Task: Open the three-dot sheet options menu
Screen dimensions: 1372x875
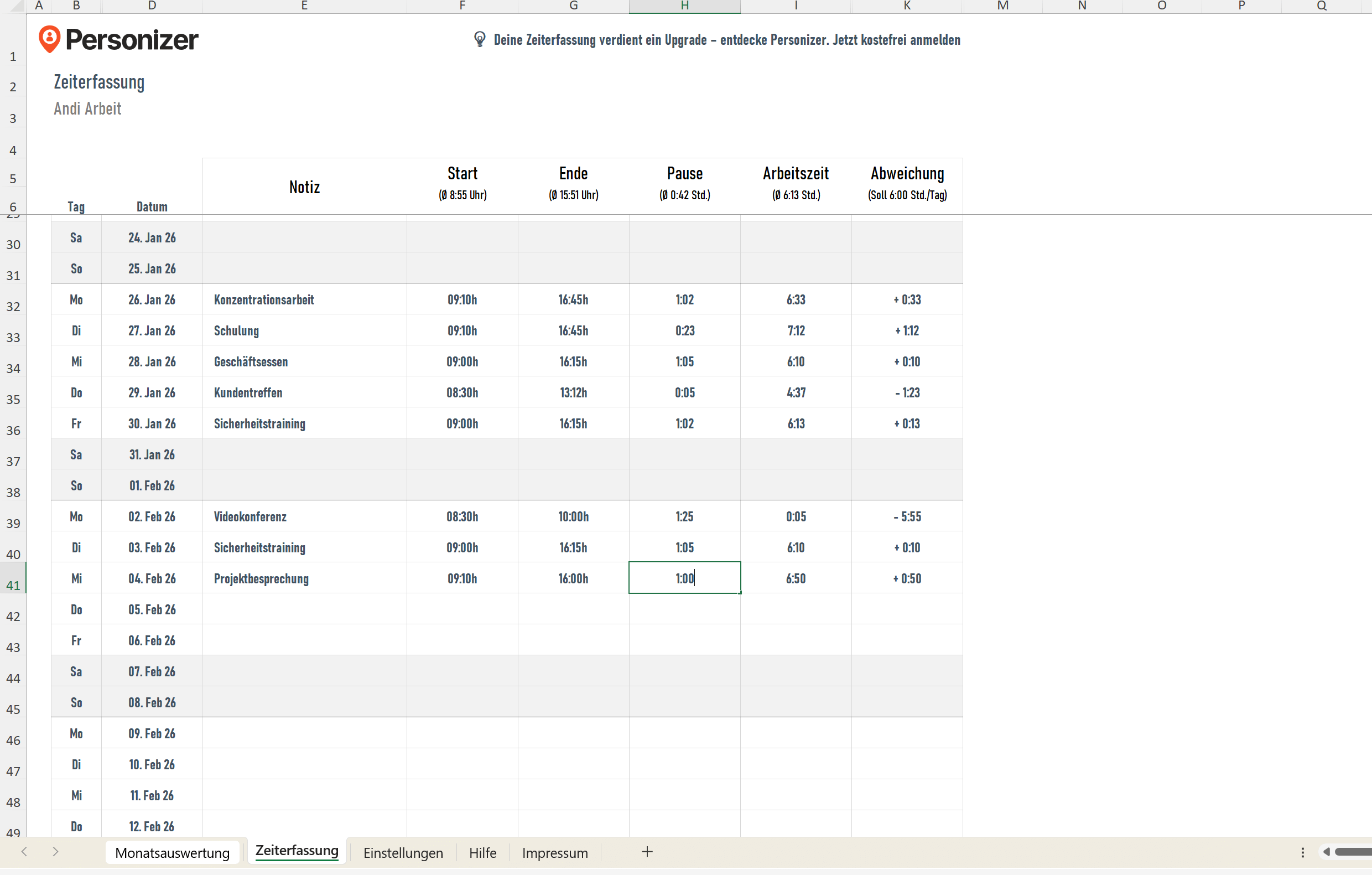Action: click(x=1302, y=852)
